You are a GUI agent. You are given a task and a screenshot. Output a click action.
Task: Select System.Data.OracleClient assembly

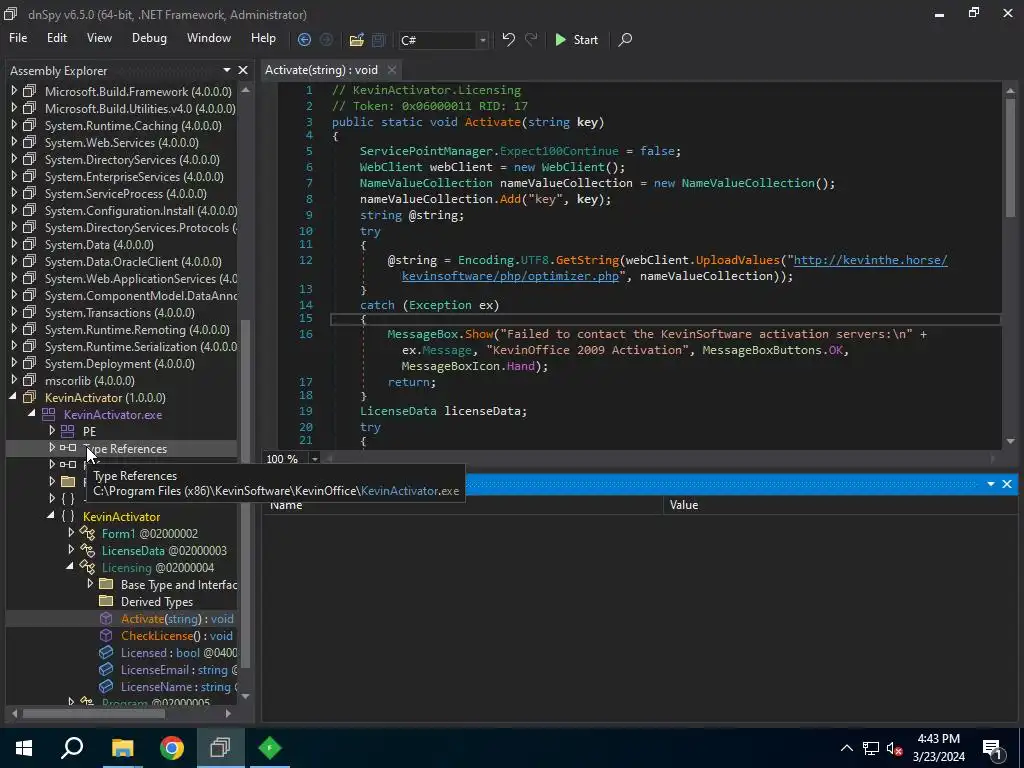[x=133, y=261]
